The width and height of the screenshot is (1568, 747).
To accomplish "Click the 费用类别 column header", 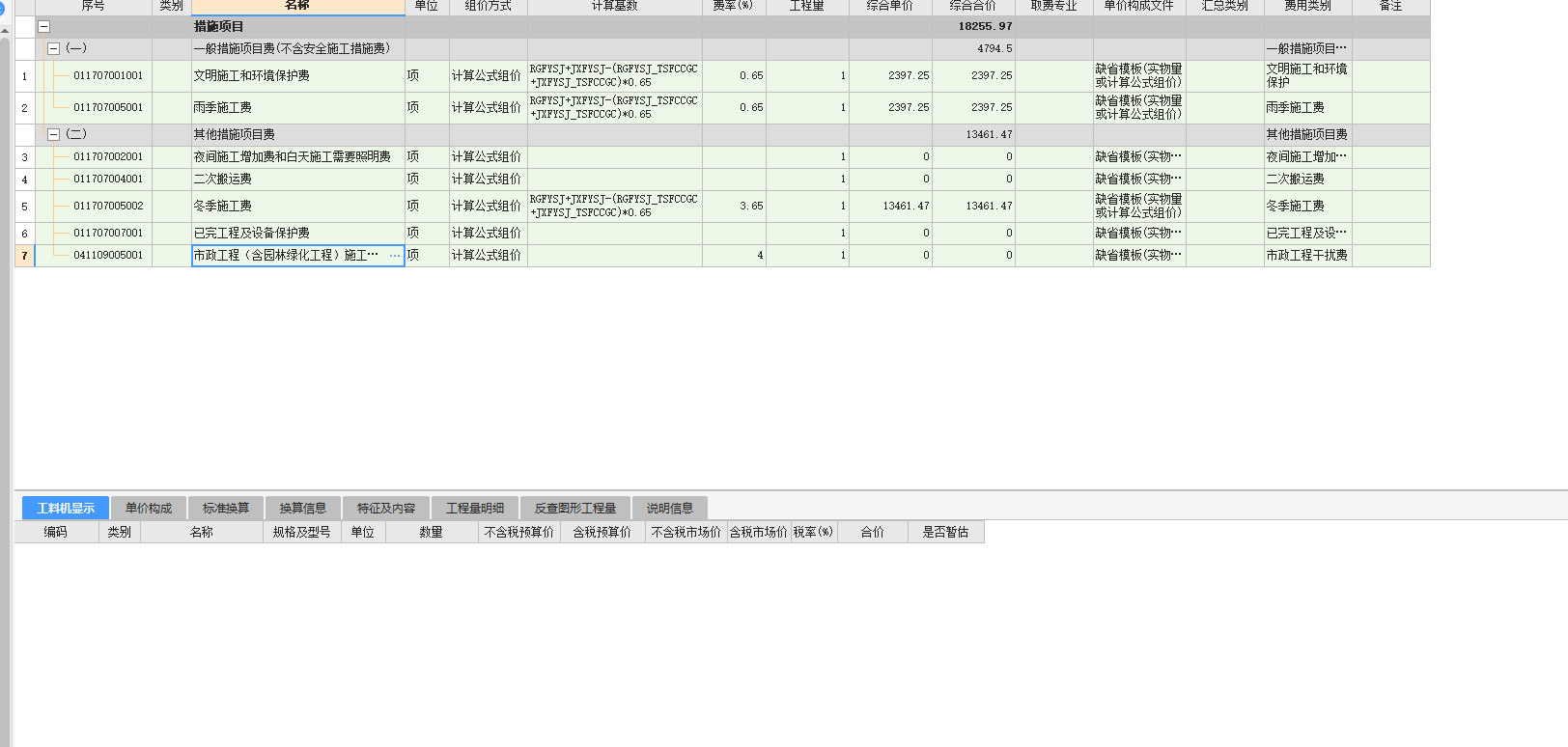I will pyautogui.click(x=1308, y=7).
